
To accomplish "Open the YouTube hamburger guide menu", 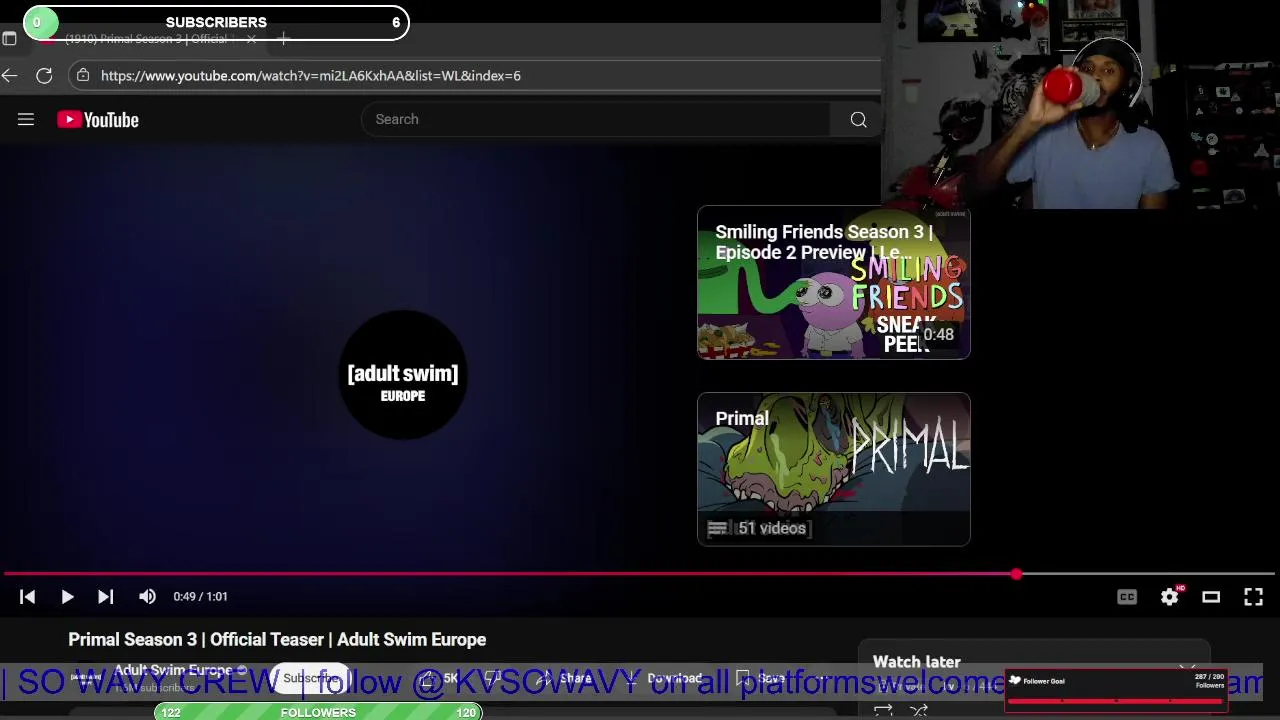I will pos(26,119).
